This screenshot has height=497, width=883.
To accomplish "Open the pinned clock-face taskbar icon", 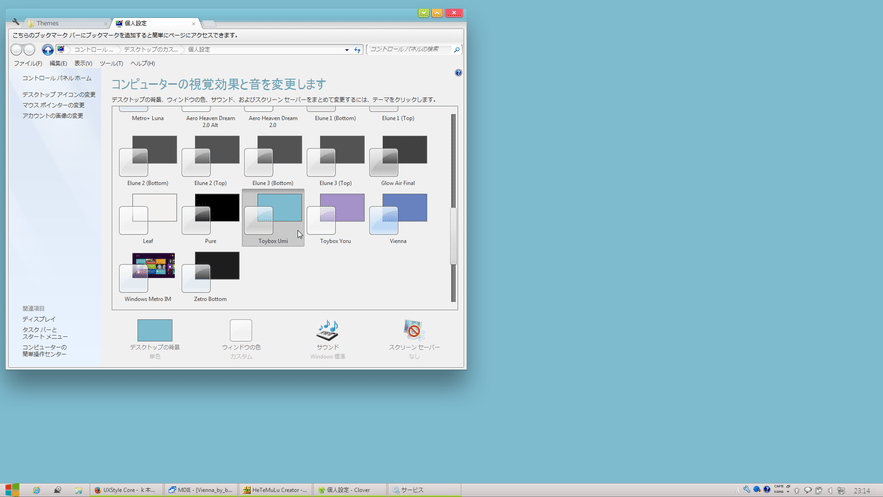I will click(x=57, y=490).
